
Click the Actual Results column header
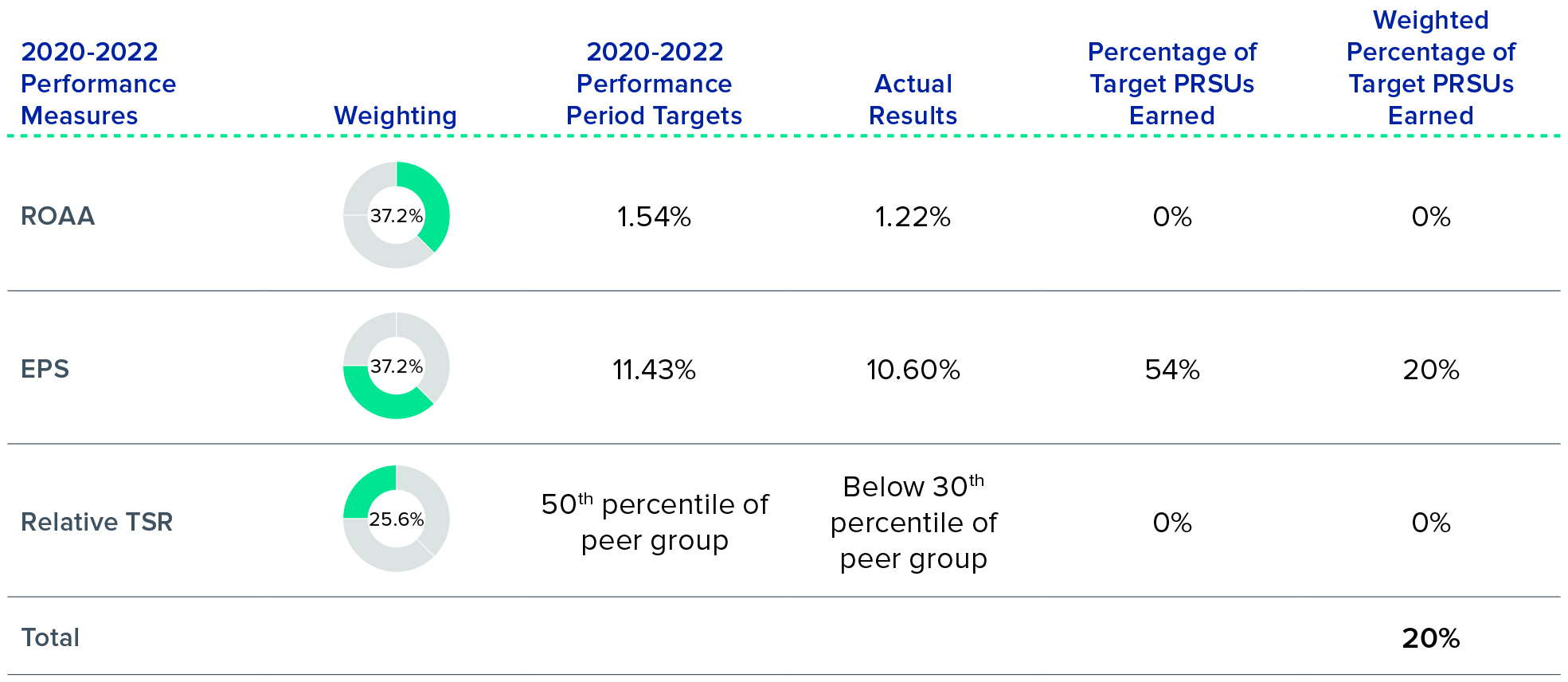(x=913, y=100)
